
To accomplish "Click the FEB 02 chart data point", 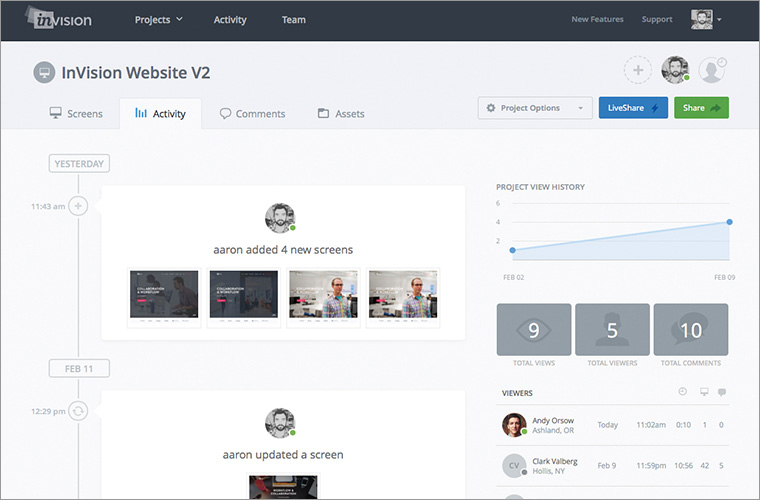I will pos(513,250).
